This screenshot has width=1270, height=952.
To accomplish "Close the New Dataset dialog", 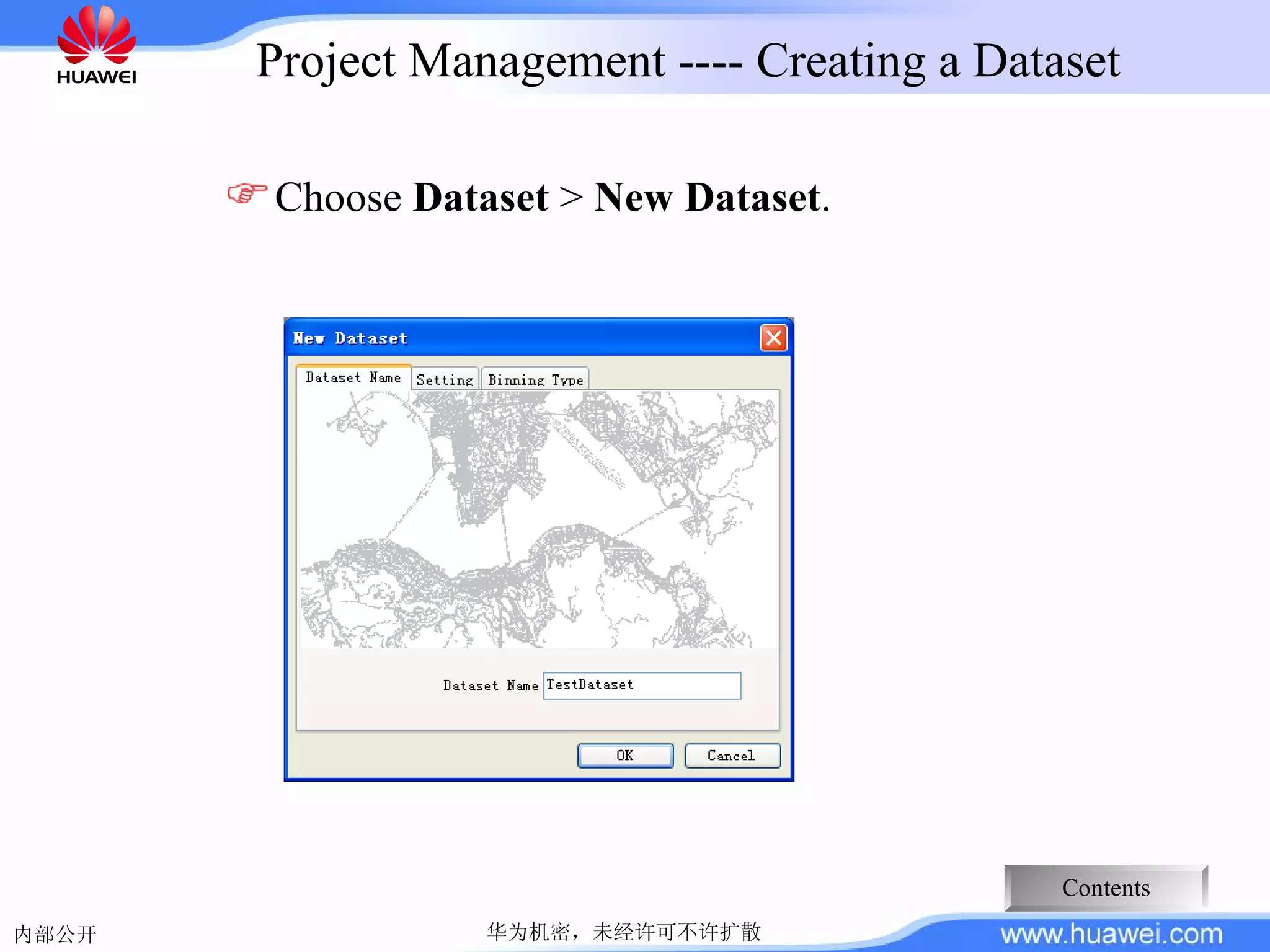I will 773,338.
